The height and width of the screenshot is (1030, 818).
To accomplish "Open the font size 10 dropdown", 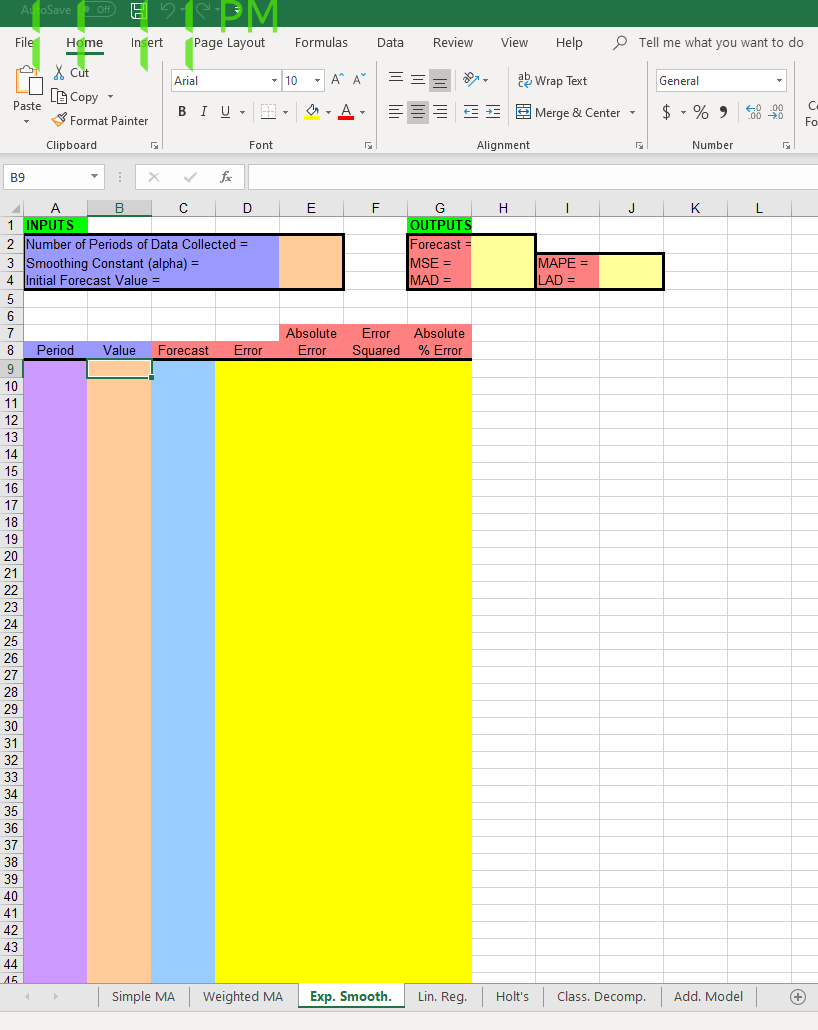I will click(x=317, y=81).
